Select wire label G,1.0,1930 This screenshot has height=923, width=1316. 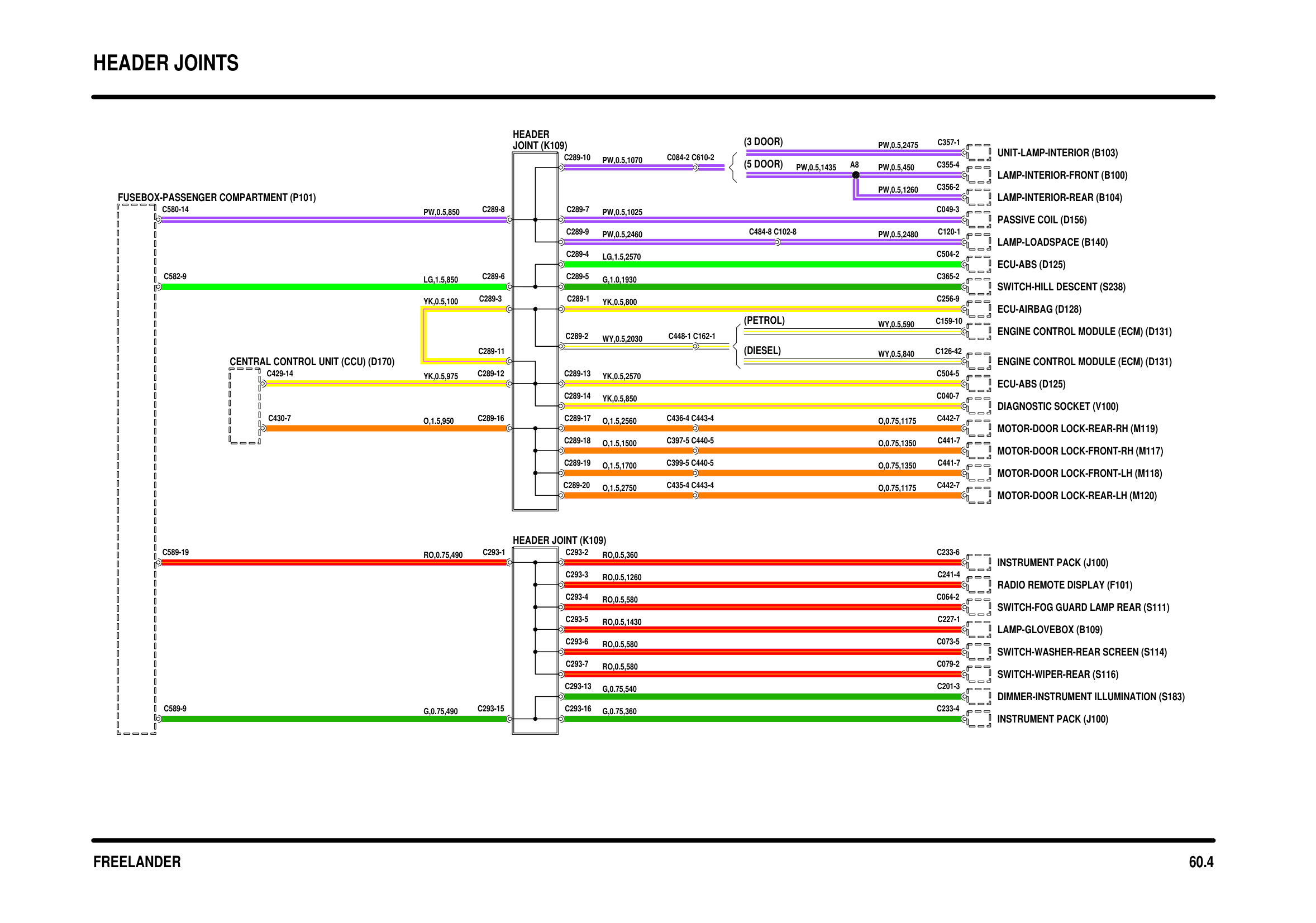[619, 280]
